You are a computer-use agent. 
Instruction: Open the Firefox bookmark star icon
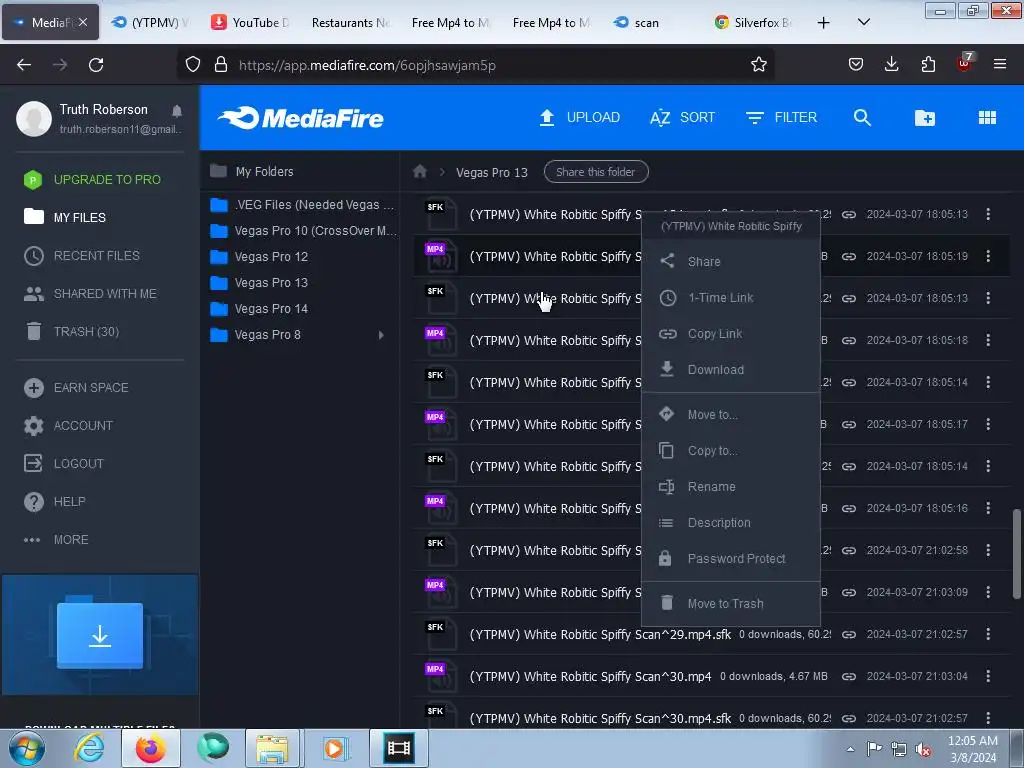click(x=758, y=65)
